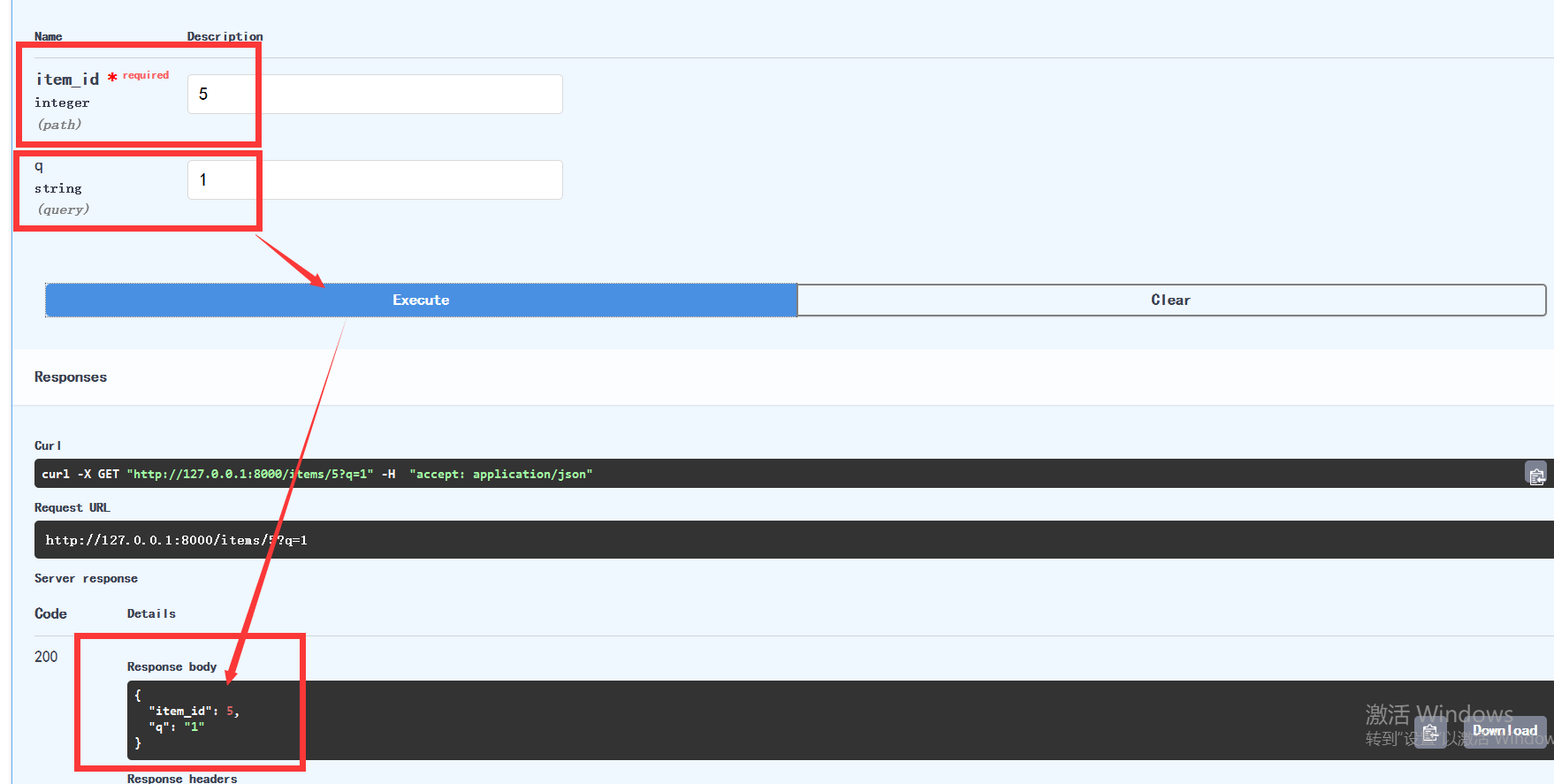Focus the item_id input field

pos(375,94)
